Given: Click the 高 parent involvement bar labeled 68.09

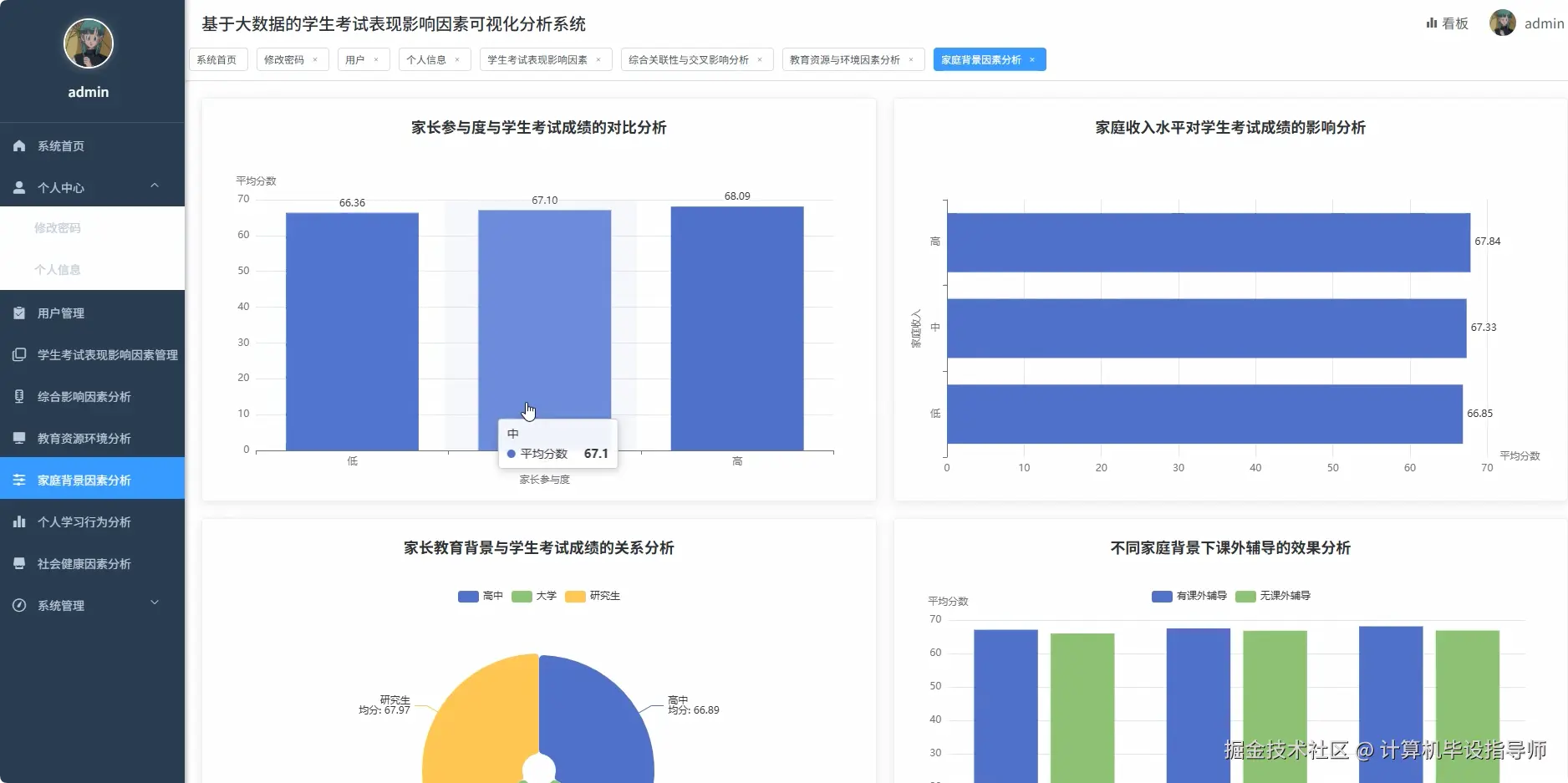Looking at the screenshot, I should click(737, 328).
